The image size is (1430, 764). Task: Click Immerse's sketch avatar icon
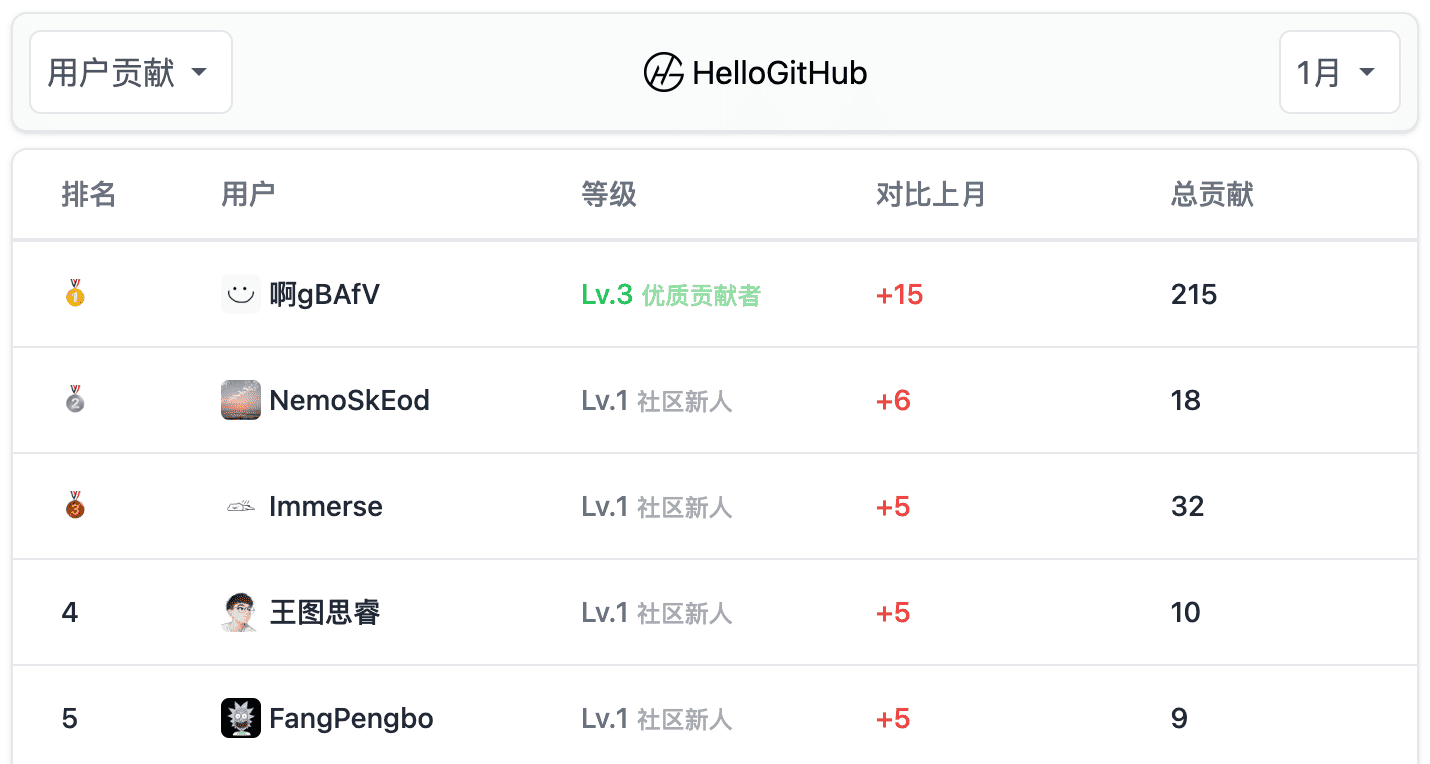(240, 506)
